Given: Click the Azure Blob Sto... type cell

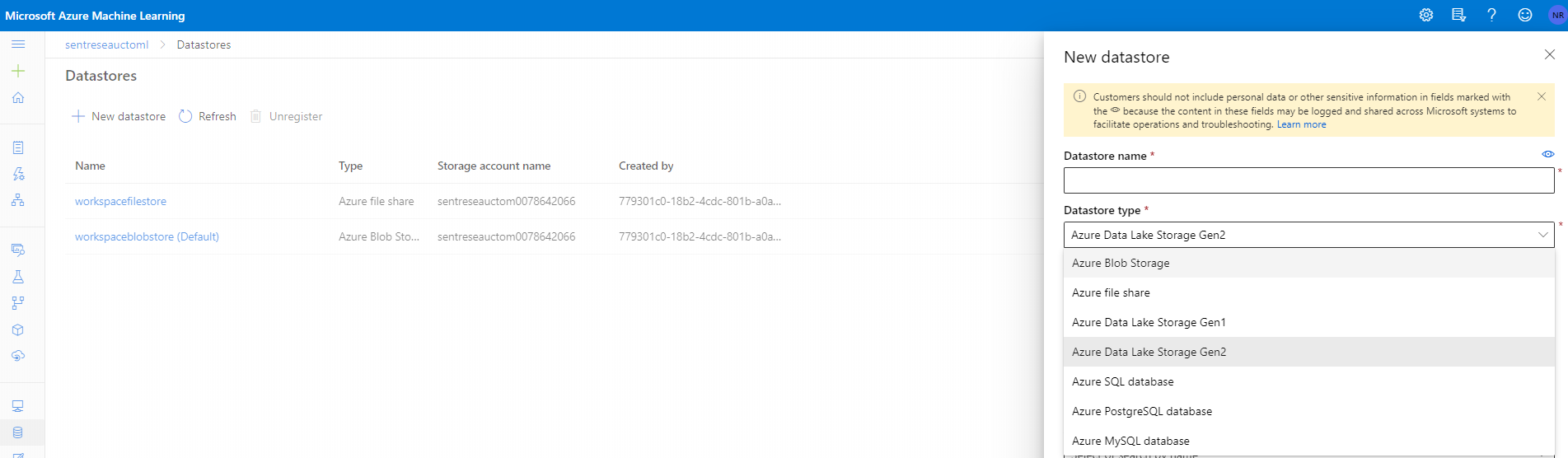Looking at the screenshot, I should pos(378,236).
